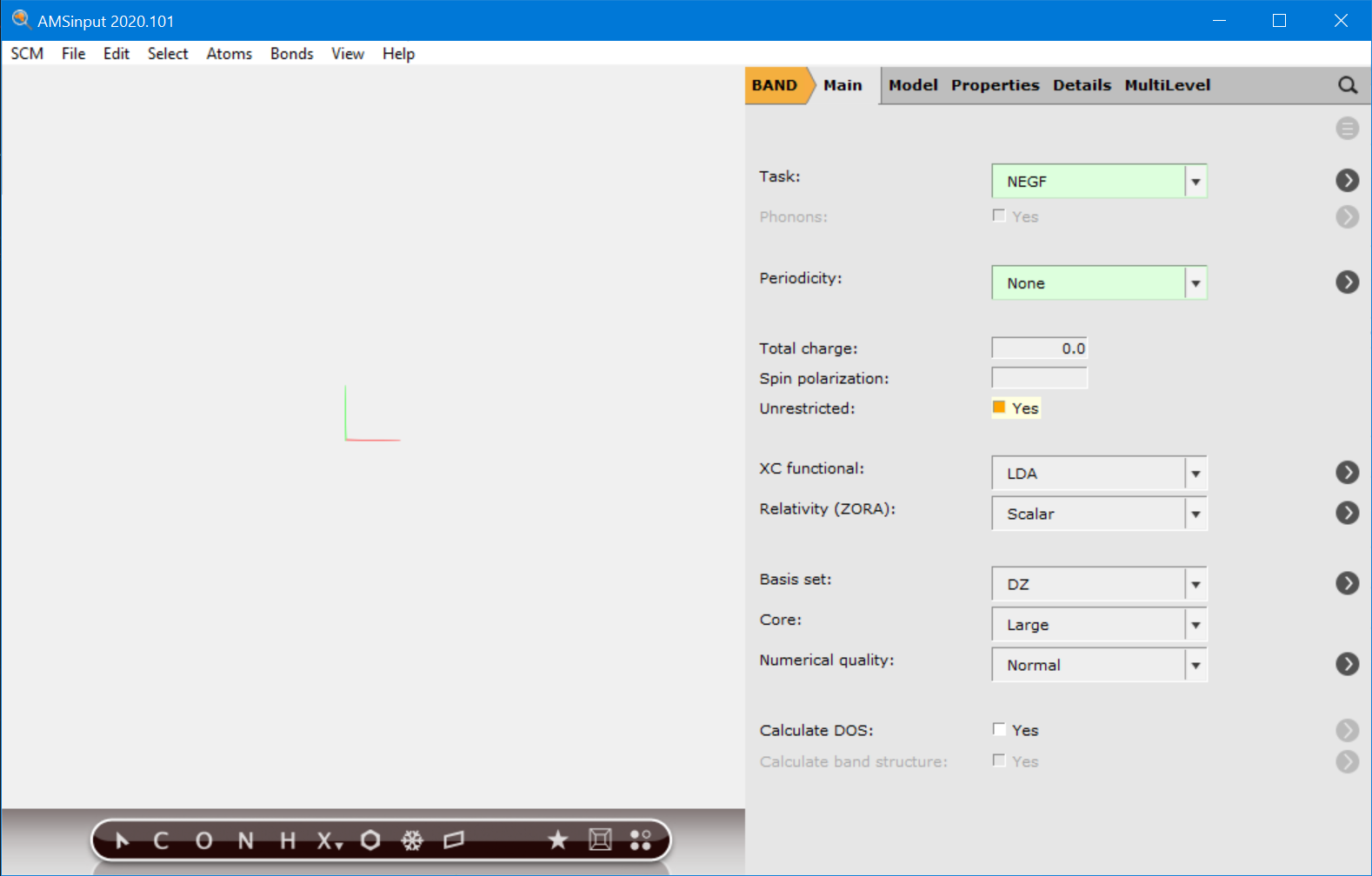Open the round panel options menu icon
Screen dimensions: 1372x876
click(x=1348, y=129)
